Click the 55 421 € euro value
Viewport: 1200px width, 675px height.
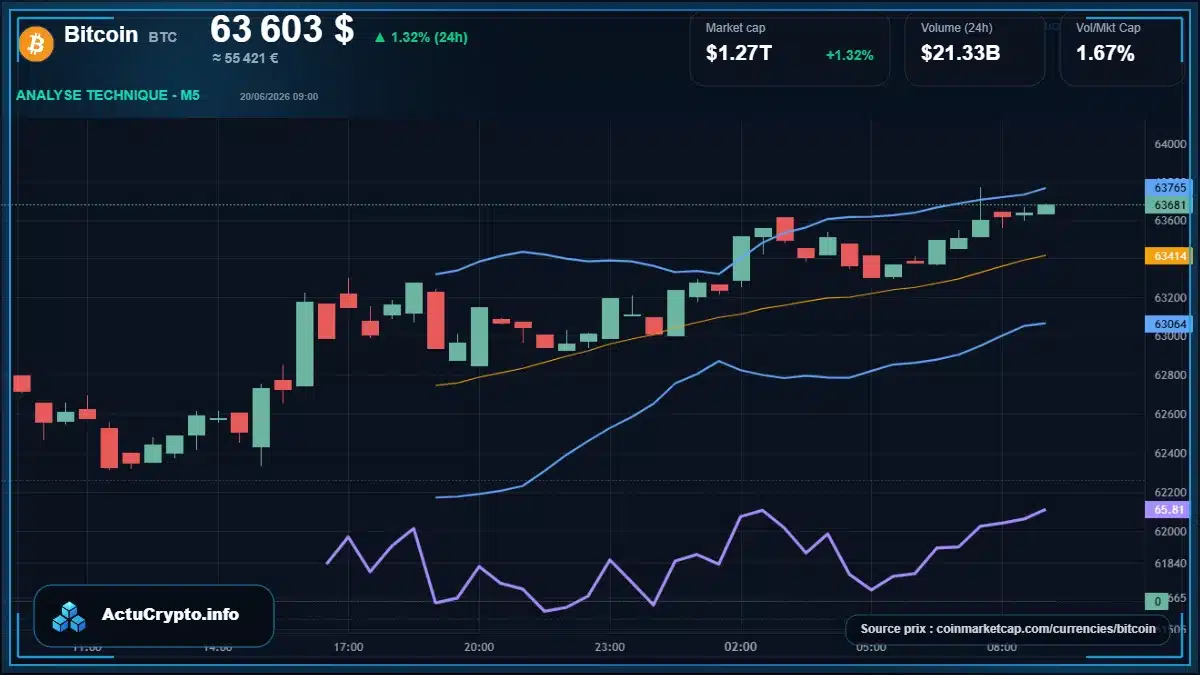[245, 58]
